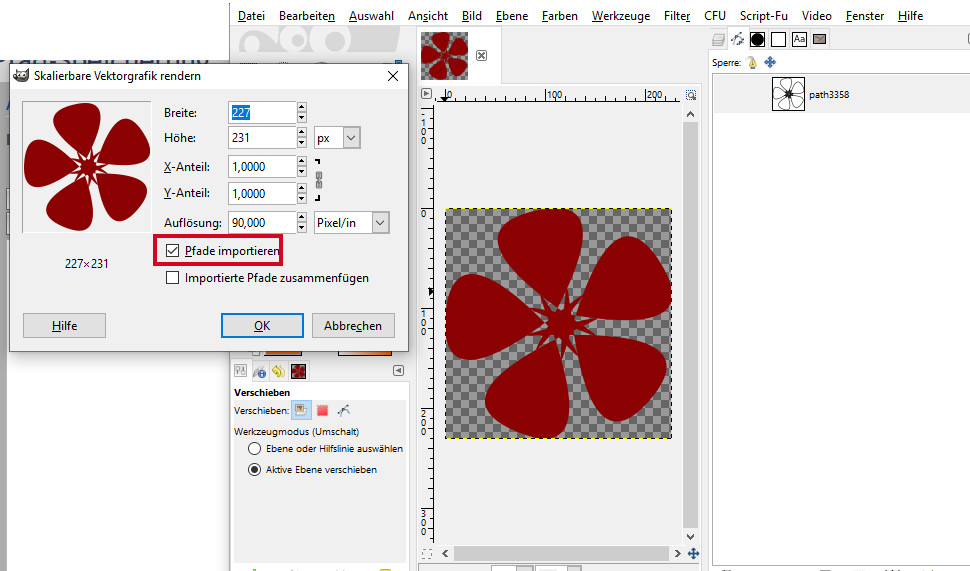Click the OK button in render dialog
Screen dimensions: 970x571
click(x=262, y=326)
